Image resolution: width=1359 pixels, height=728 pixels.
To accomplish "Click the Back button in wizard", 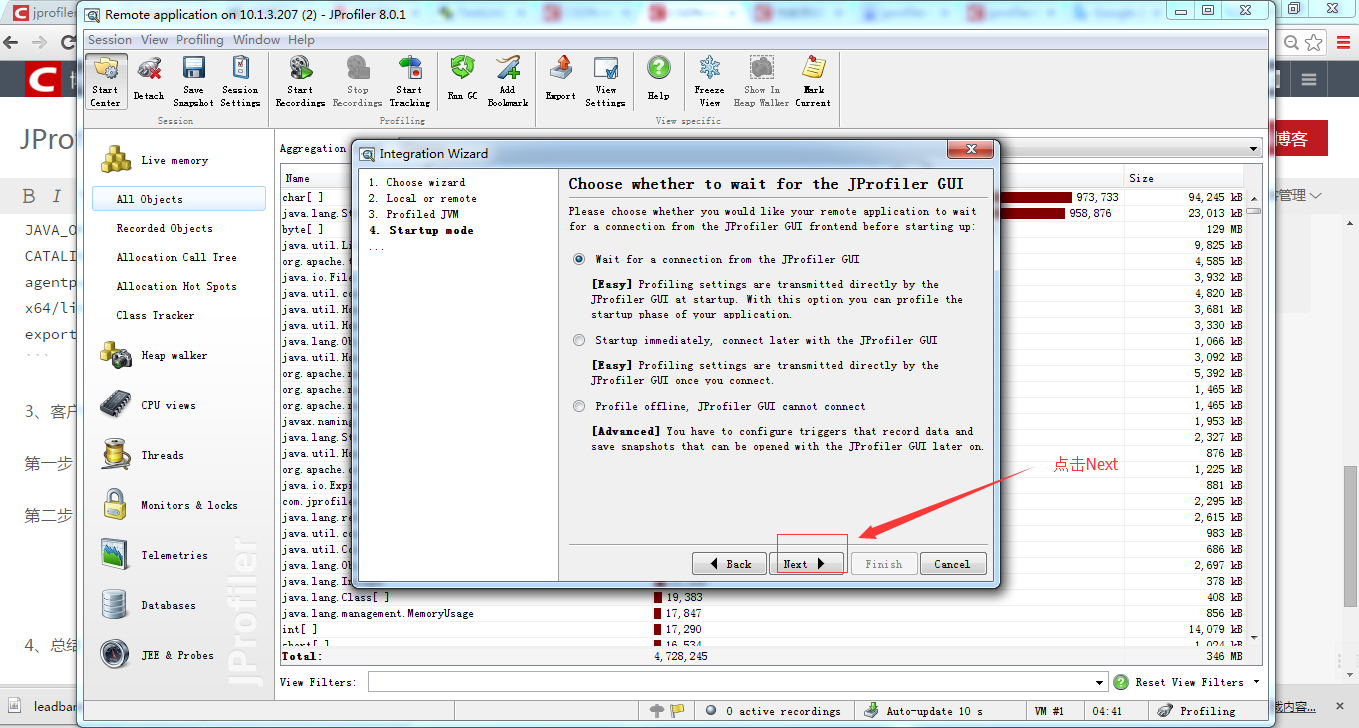I will 729,564.
